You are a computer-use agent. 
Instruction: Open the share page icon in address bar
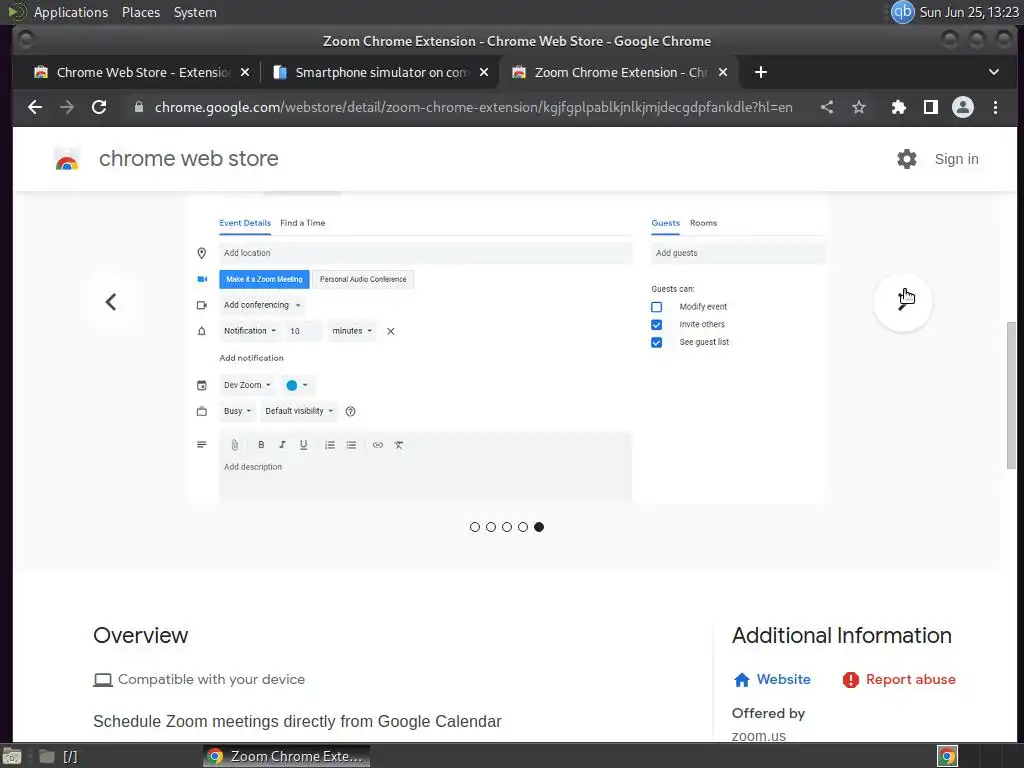pos(827,107)
